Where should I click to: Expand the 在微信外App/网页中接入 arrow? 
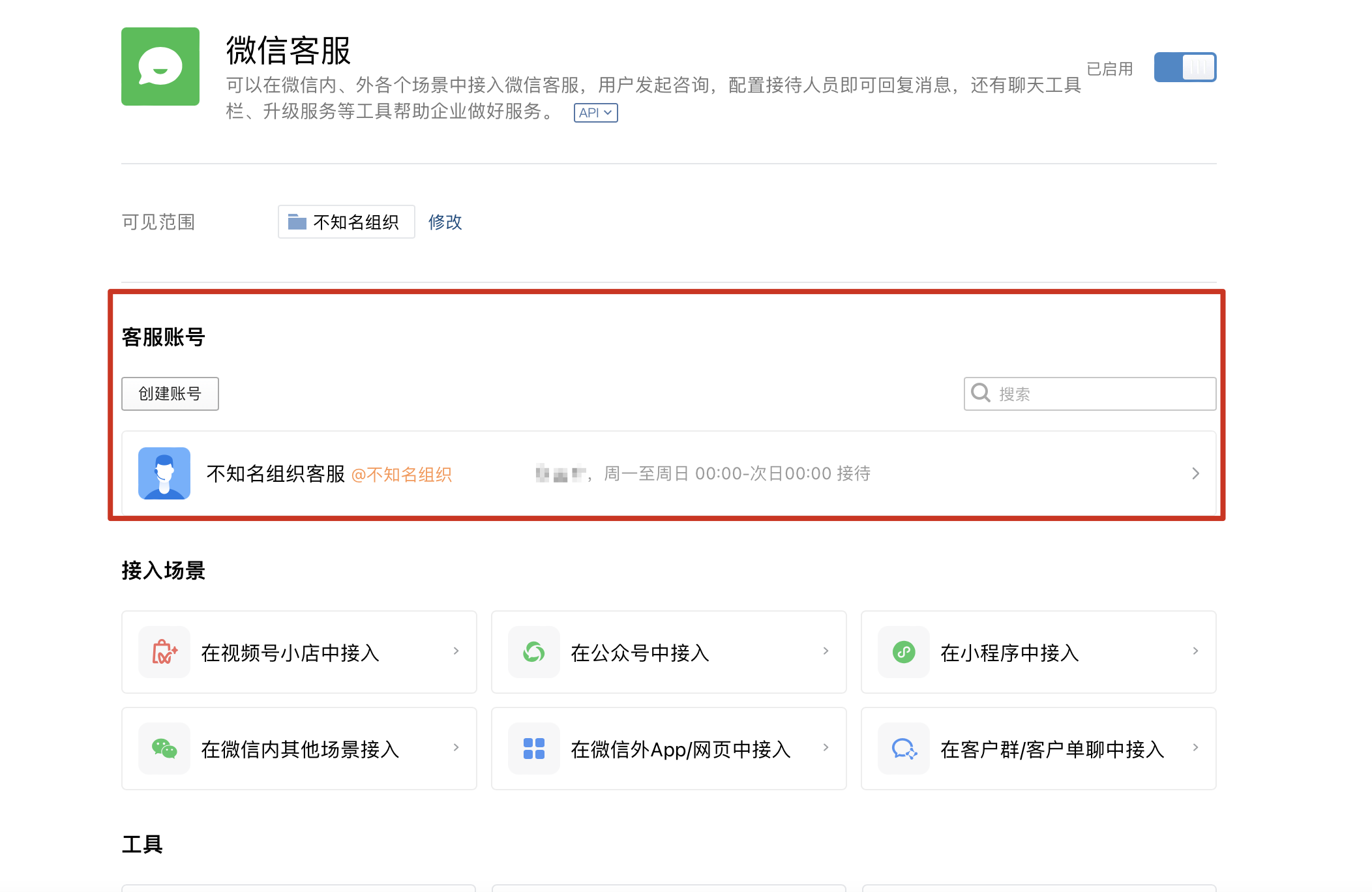pyautogui.click(x=826, y=747)
